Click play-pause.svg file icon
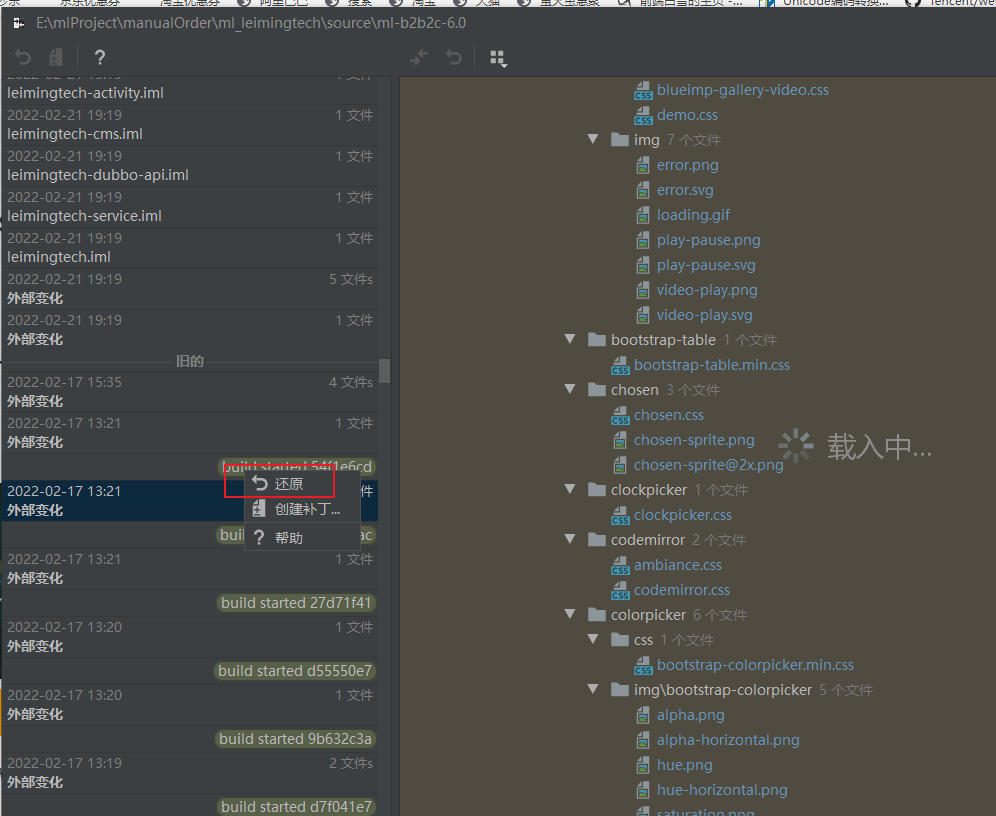Image resolution: width=996 pixels, height=816 pixels. [643, 265]
